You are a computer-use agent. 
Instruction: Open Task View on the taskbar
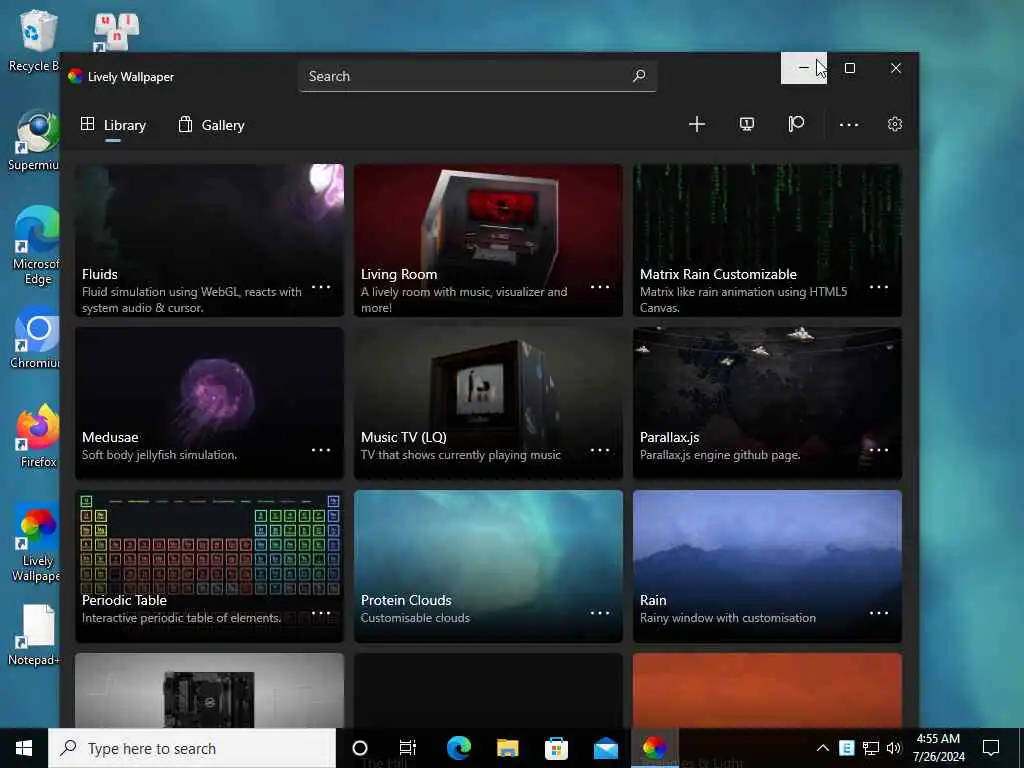[408, 748]
